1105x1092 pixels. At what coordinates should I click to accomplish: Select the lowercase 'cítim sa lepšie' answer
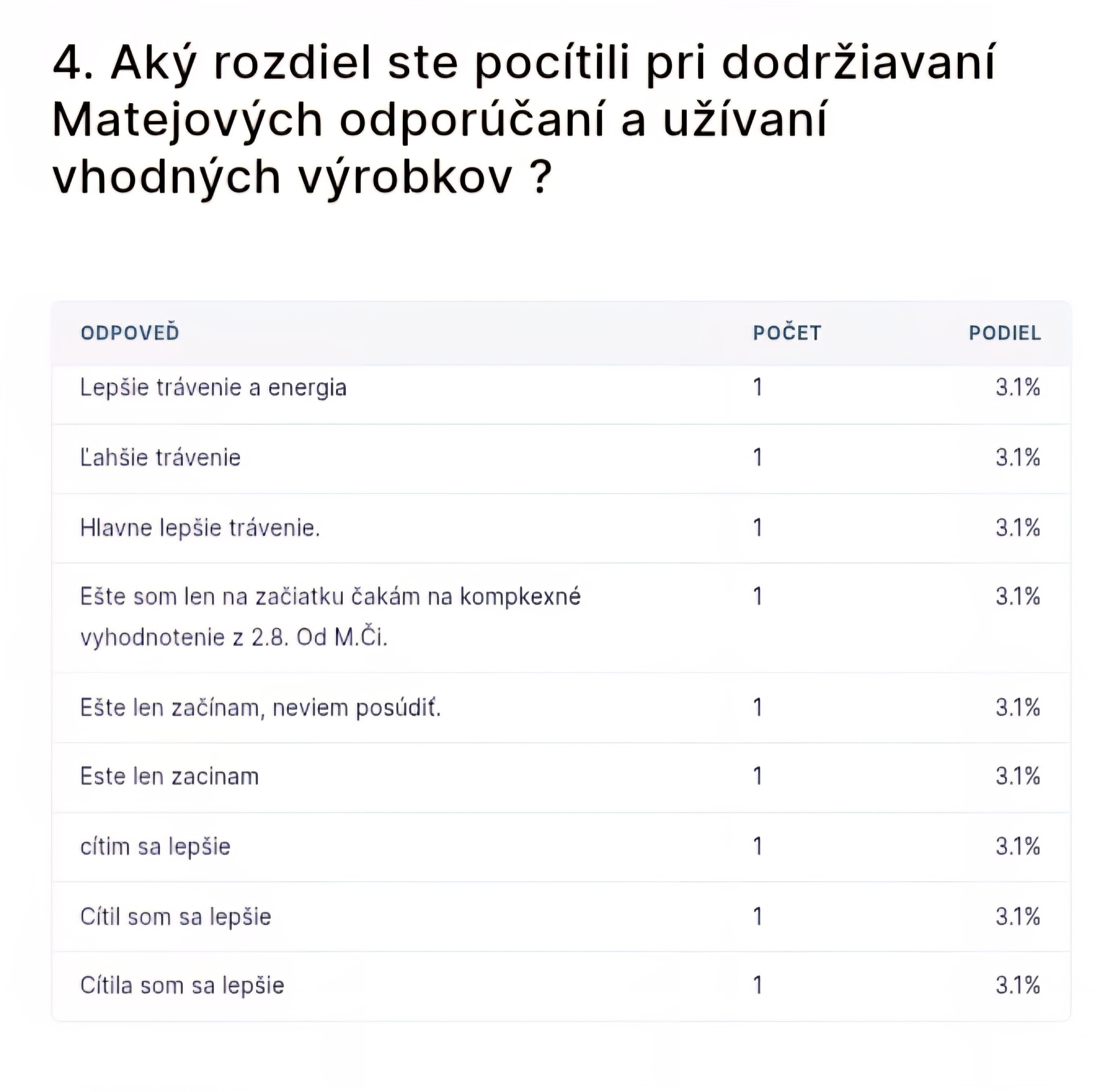click(155, 847)
